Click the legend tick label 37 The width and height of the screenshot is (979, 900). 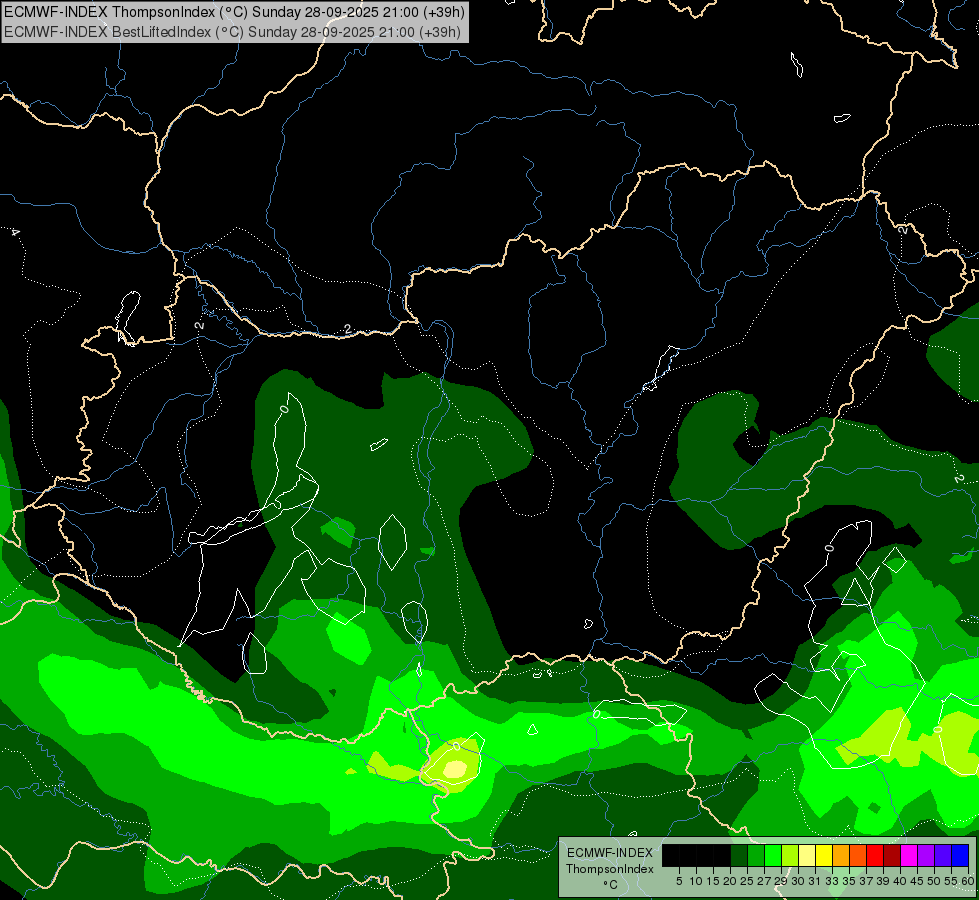(866, 881)
